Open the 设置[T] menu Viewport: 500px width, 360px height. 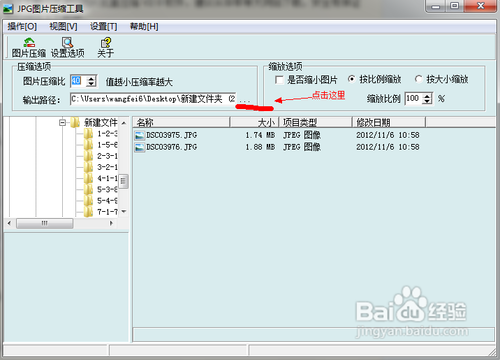coord(103,26)
